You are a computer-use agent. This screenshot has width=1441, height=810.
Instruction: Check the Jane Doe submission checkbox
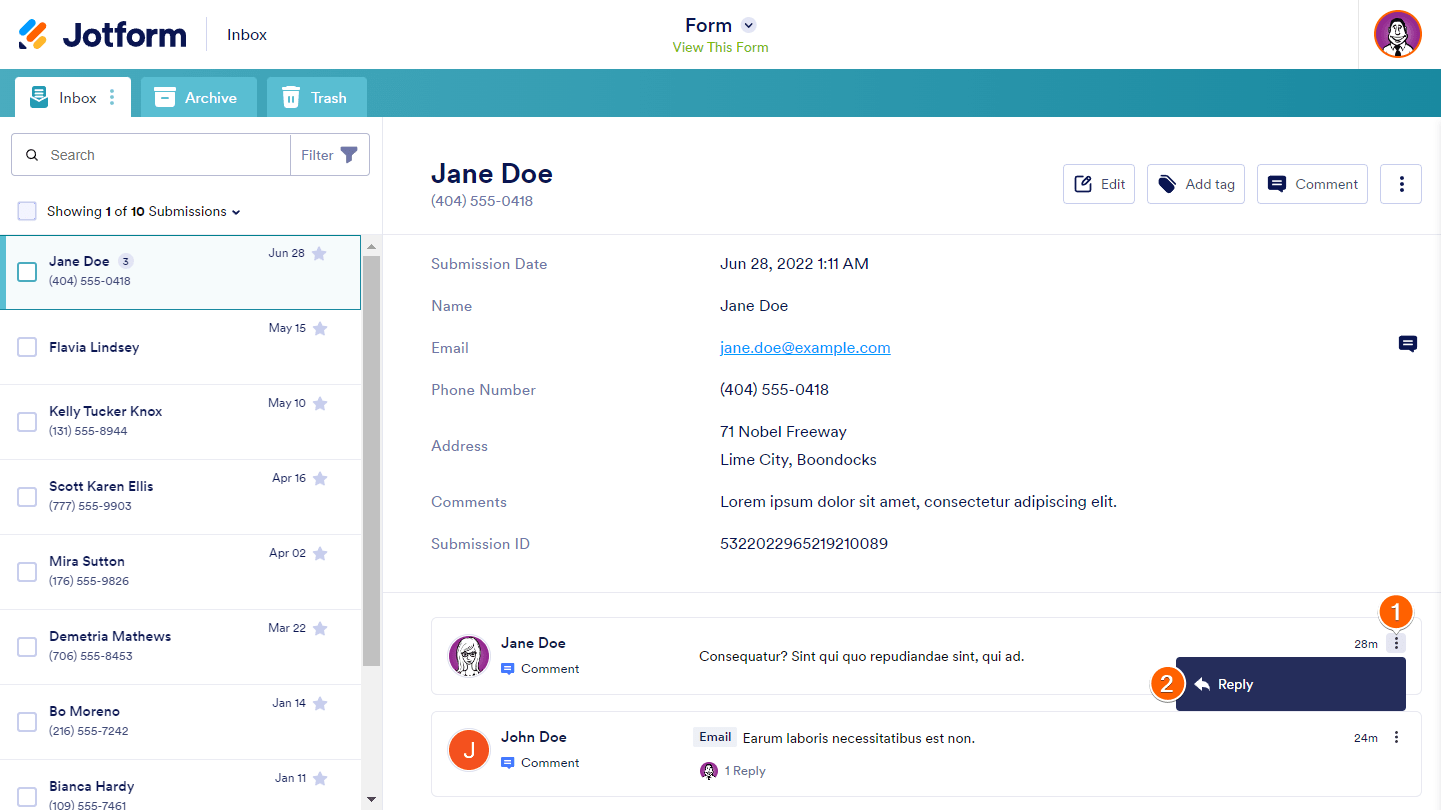pos(27,272)
